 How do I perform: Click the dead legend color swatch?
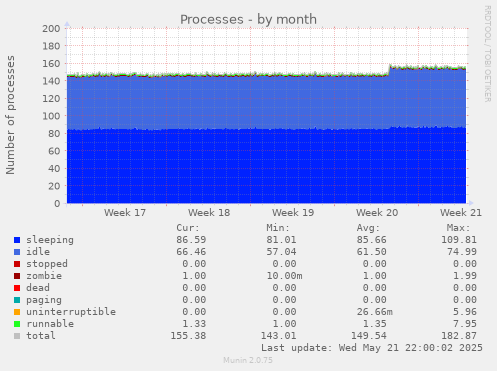pos(17,288)
